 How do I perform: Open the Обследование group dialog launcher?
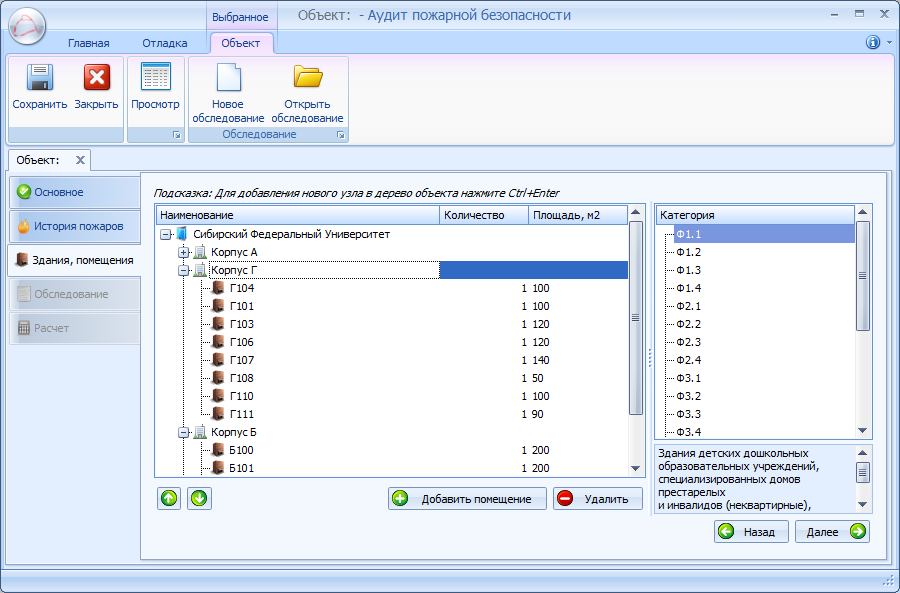click(340, 135)
